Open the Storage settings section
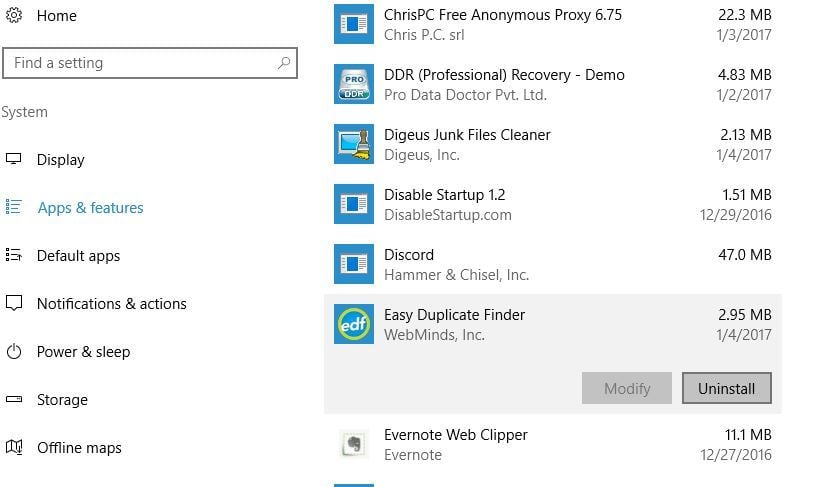Image resolution: width=820 pixels, height=487 pixels. point(62,400)
